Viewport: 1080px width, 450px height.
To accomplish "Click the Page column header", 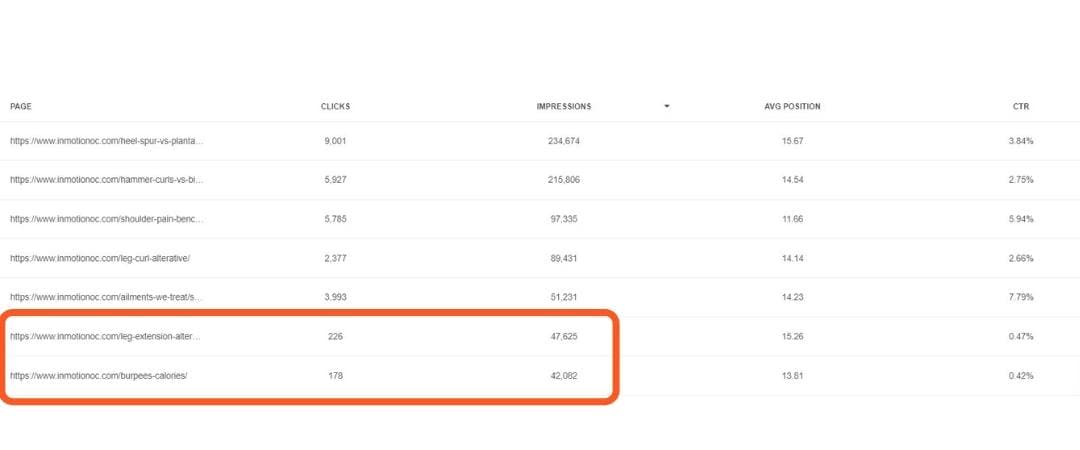I will [x=21, y=107].
